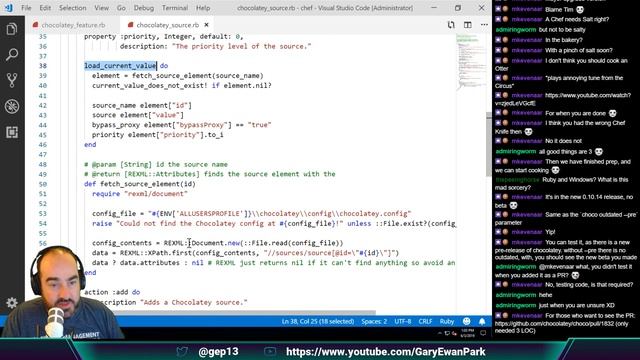Close the chocolatey_source.rb tab
This screenshot has width=640, height=360.
click(206, 25)
